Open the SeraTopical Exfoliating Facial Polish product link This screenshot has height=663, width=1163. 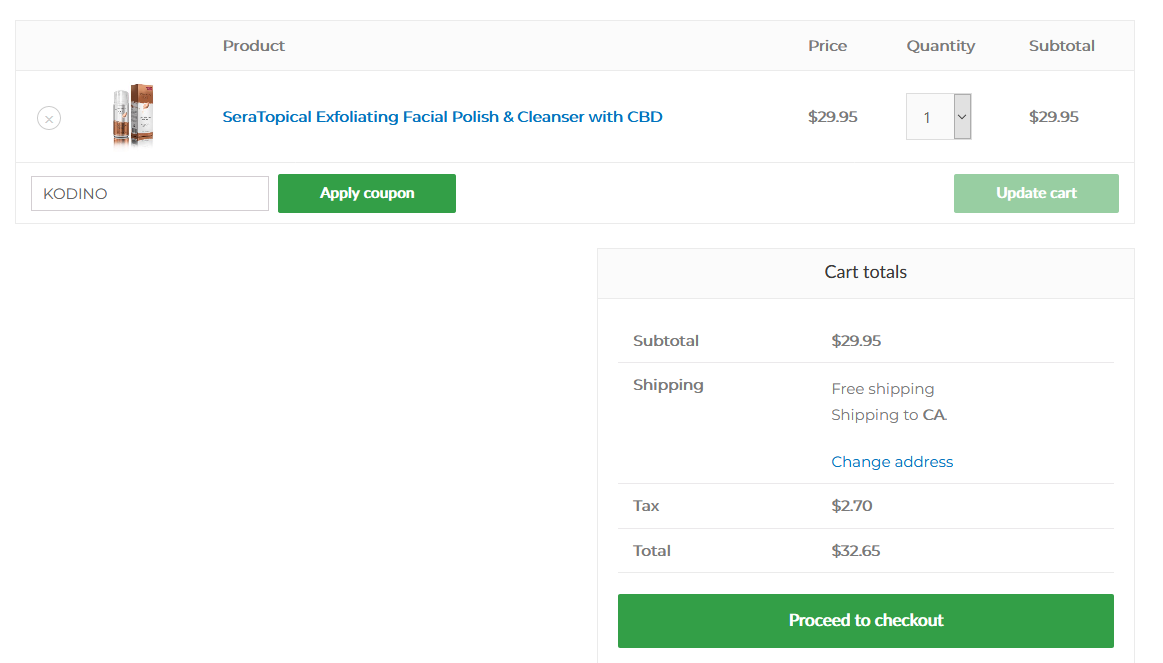(442, 116)
